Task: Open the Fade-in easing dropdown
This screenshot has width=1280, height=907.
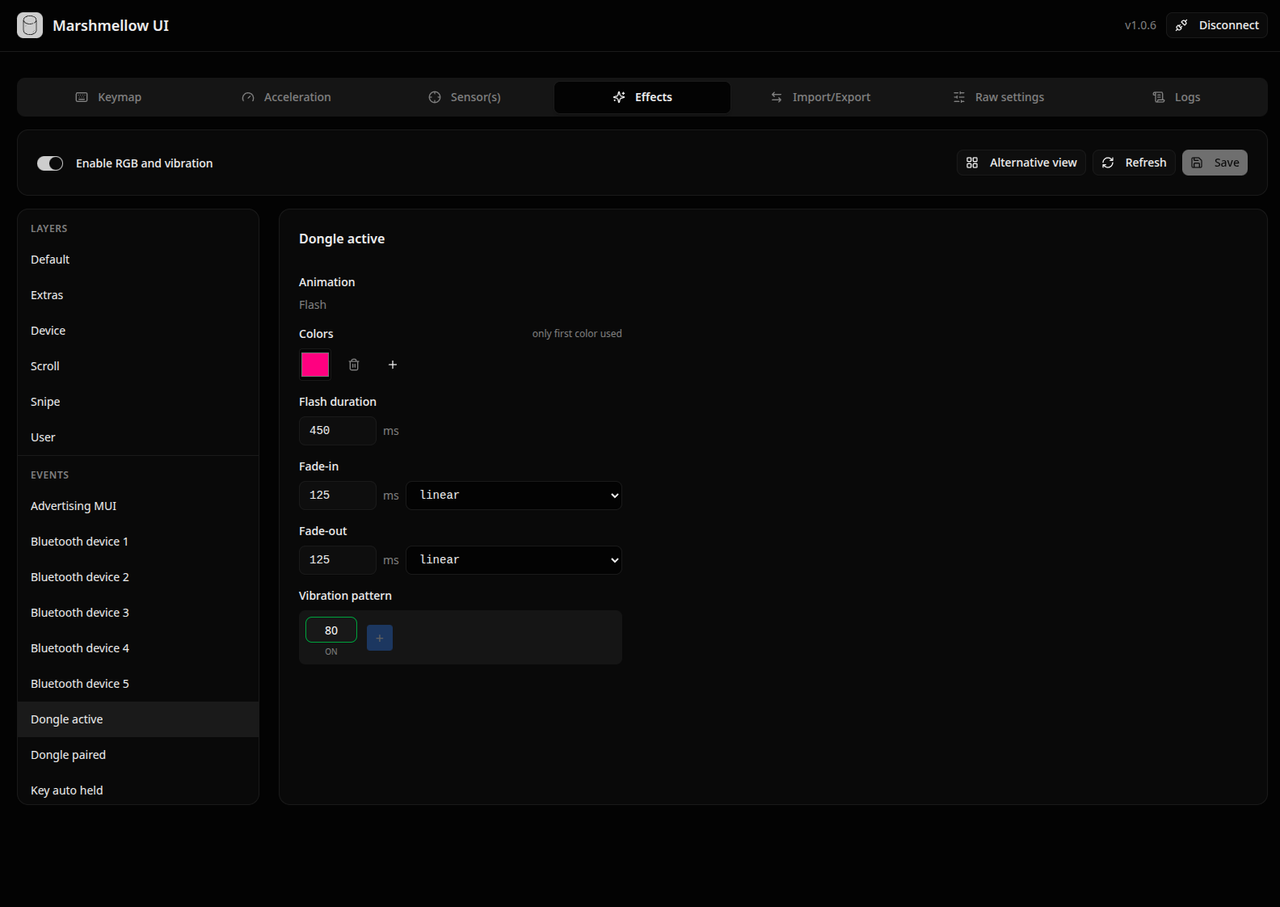Action: coord(514,495)
